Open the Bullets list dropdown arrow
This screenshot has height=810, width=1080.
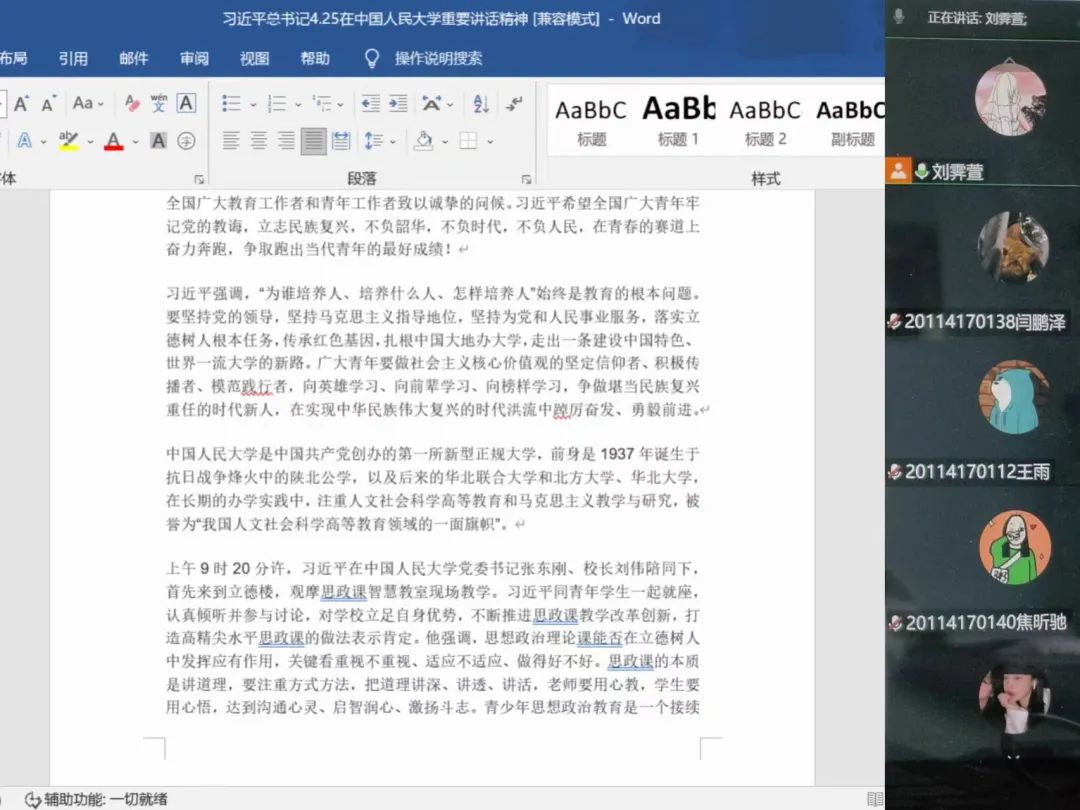click(x=253, y=104)
